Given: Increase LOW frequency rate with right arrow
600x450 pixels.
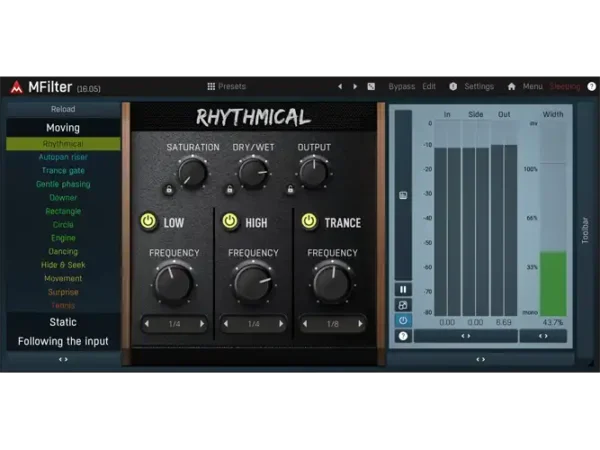Looking at the screenshot, I should [x=202, y=324].
